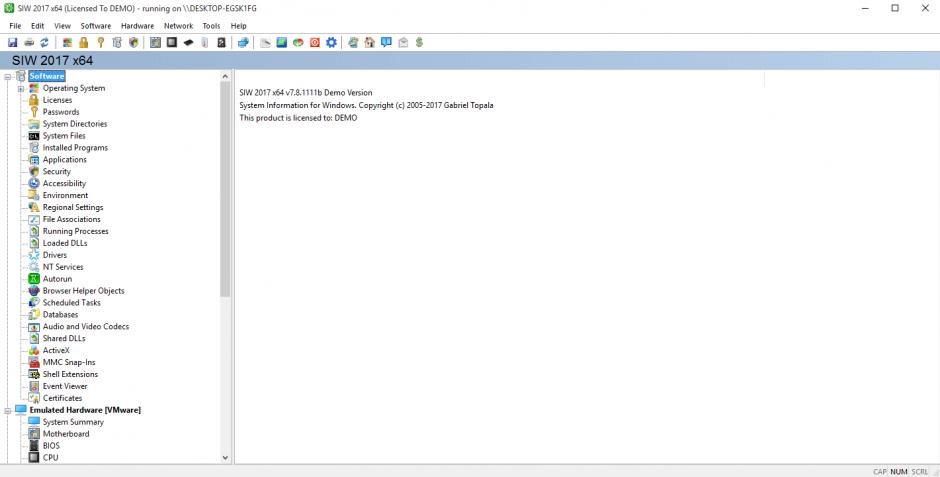940x477 pixels.
Task: Open the File menu
Action: (x=15, y=26)
